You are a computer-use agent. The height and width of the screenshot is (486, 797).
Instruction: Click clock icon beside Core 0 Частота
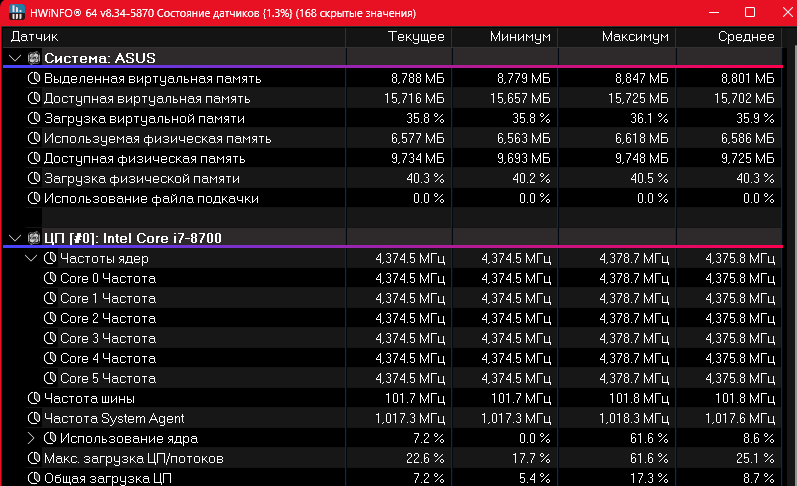(50, 278)
